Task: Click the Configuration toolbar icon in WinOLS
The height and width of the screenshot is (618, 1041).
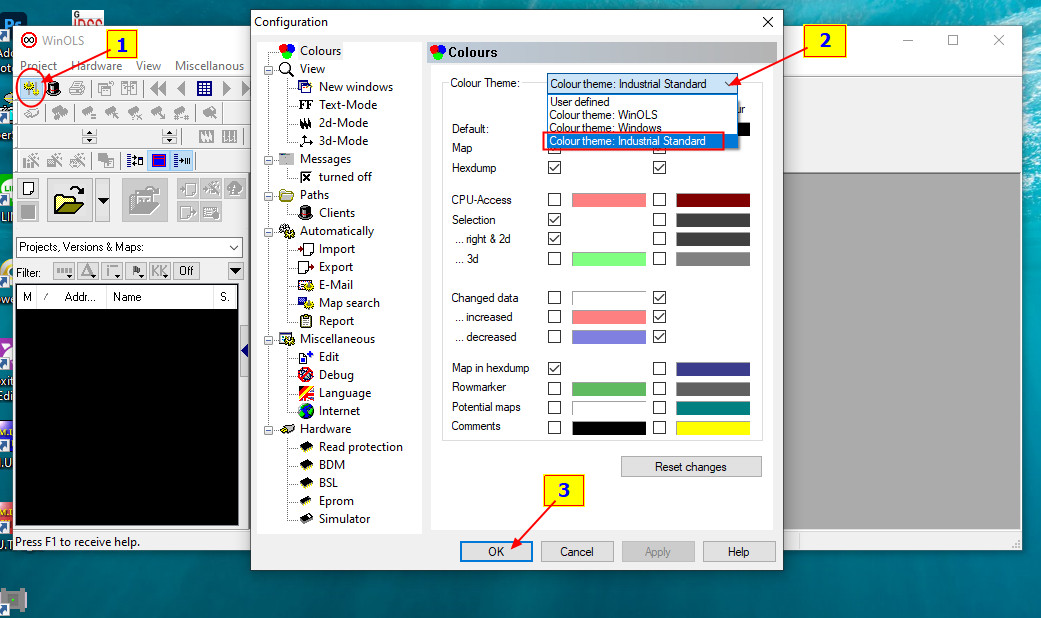Action: [31, 88]
